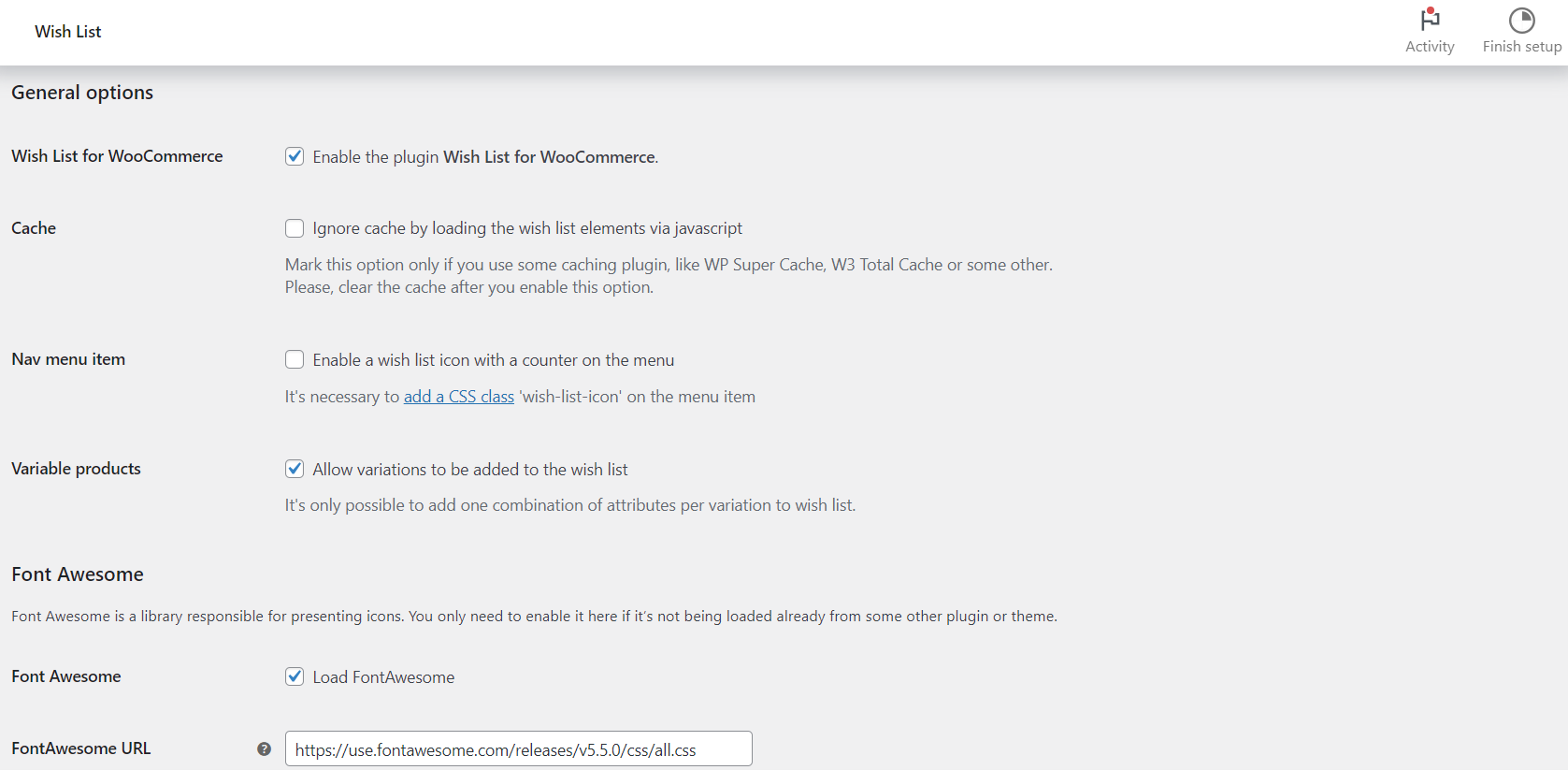Disable the Wish List for WooCommerce plugin checkbox
The image size is (1568, 770).
(295, 156)
